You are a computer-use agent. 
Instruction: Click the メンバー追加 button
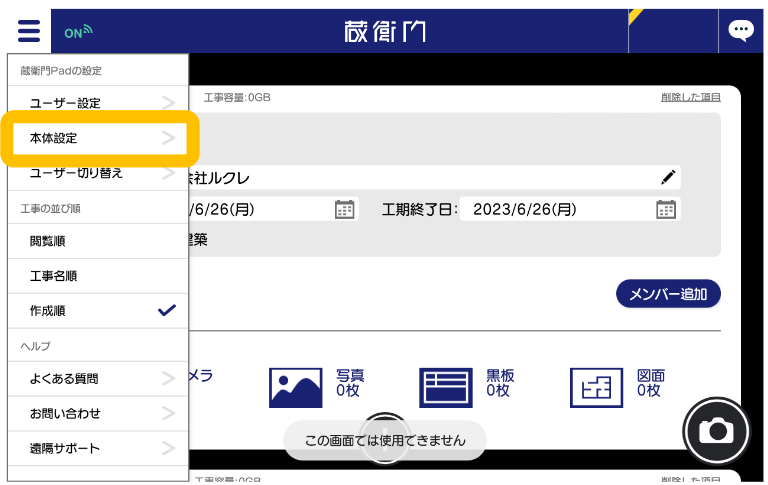(x=668, y=294)
